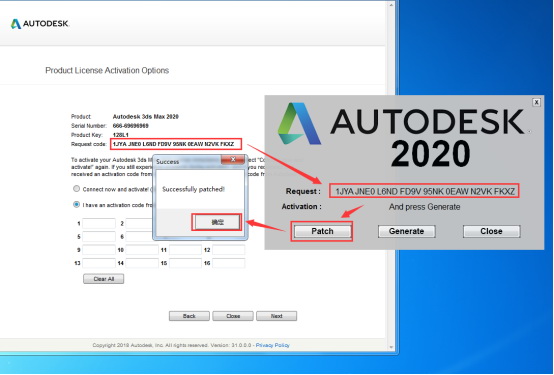
Task: Click activation code box 14
Action: pos(142,263)
